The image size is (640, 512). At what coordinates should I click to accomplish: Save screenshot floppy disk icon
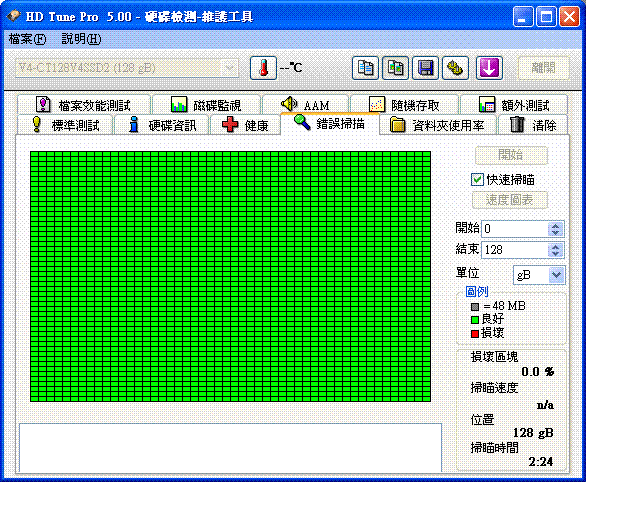425,68
